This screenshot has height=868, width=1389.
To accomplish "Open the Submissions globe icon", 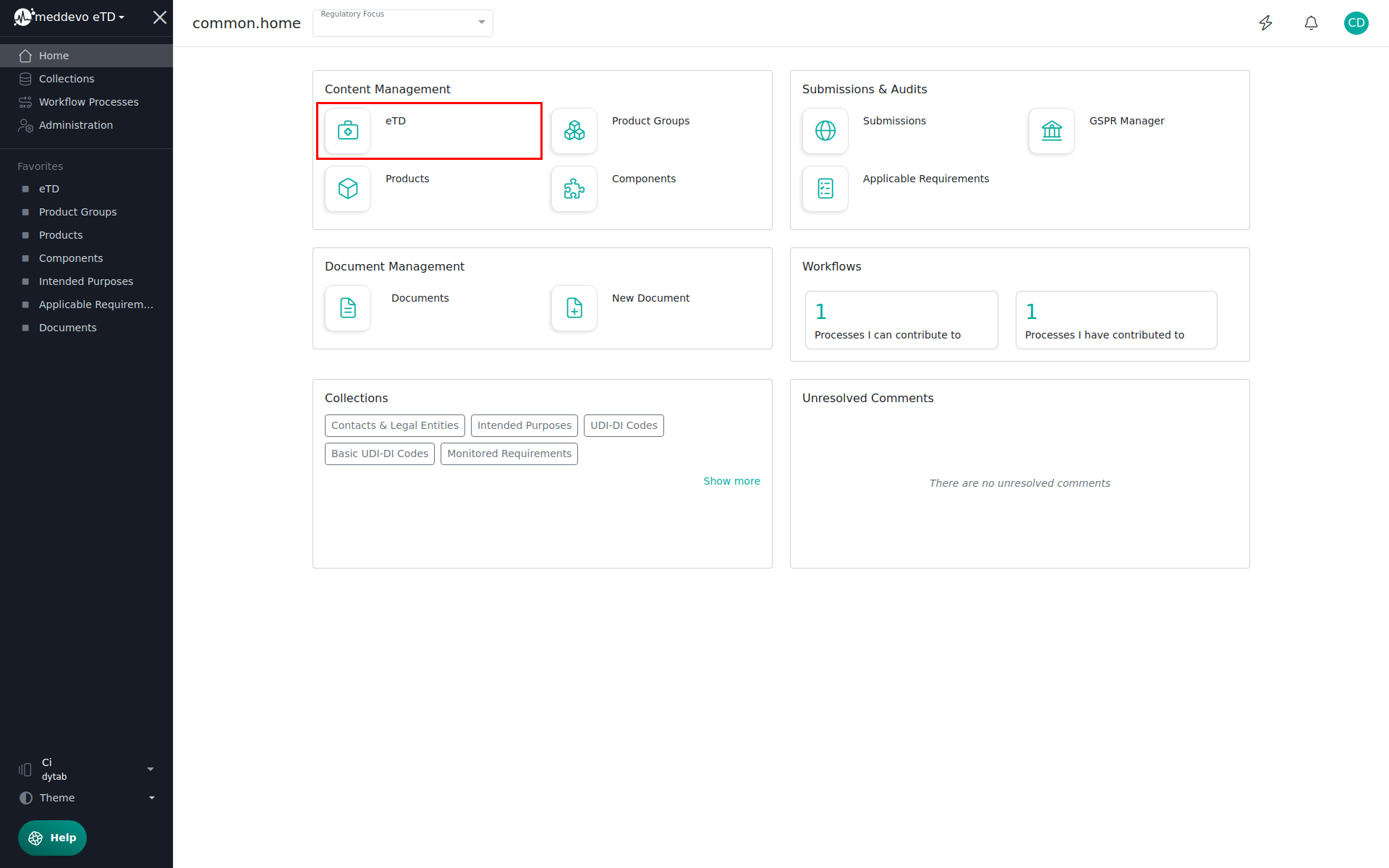I will point(825,131).
